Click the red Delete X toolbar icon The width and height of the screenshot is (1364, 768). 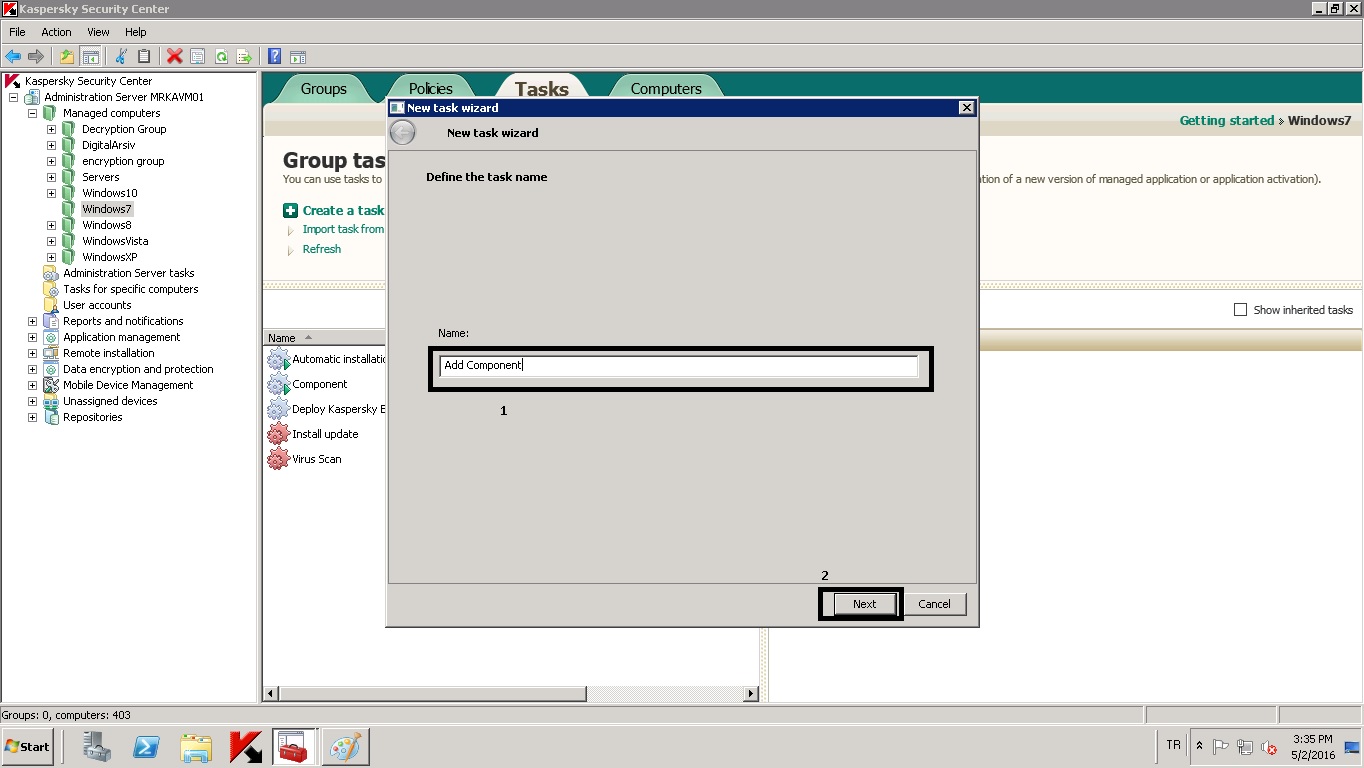(174, 57)
